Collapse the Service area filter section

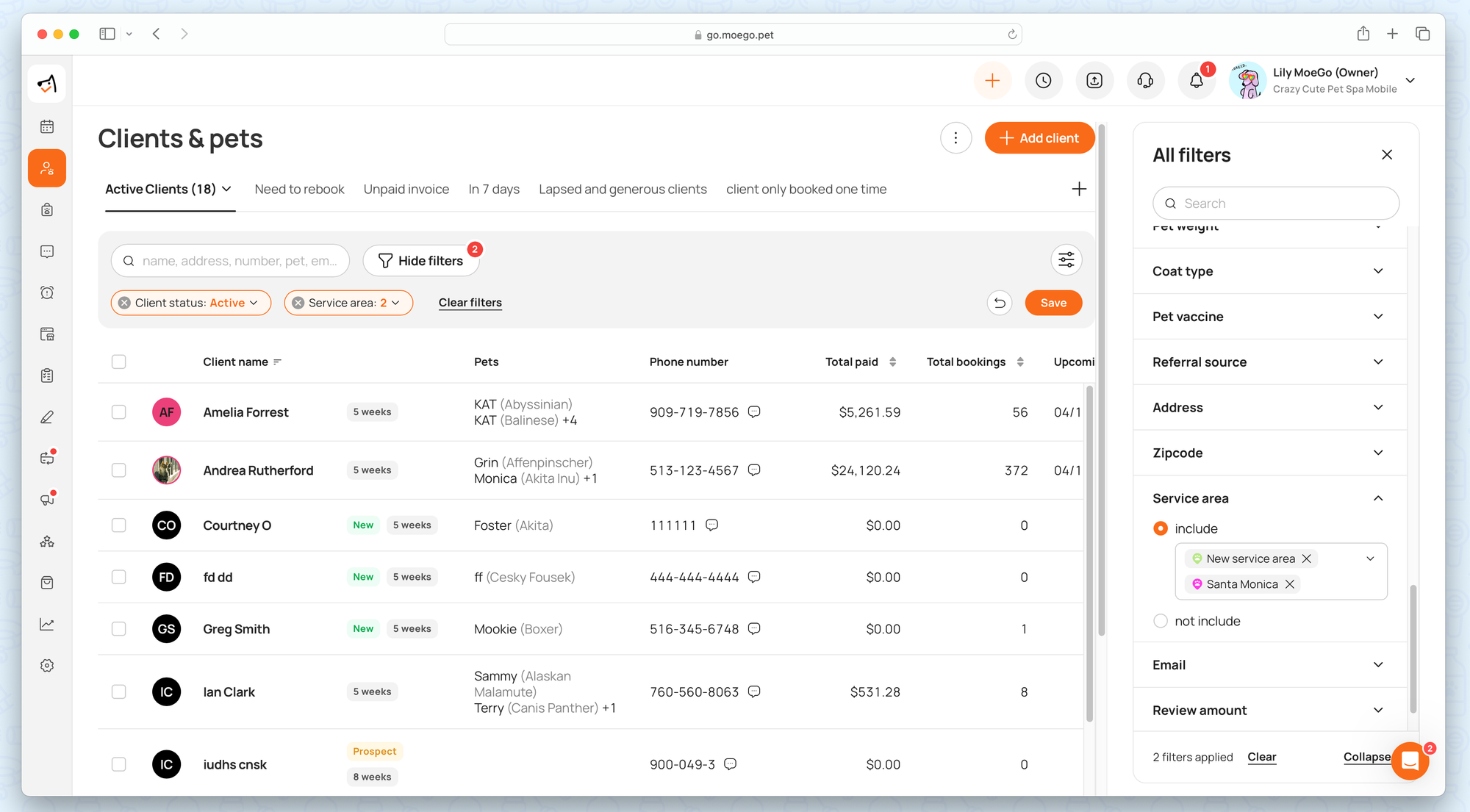[x=1377, y=498]
